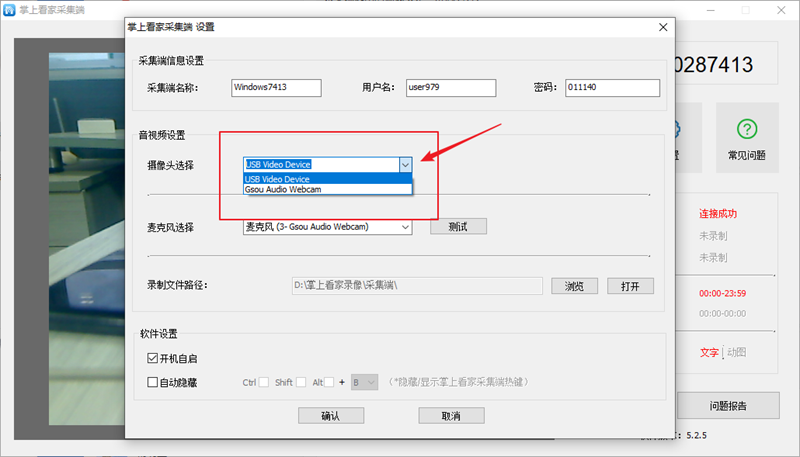Viewport: 800px width, 457px height.
Task: Click the 密码 field containing 011140
Action: coord(612,88)
